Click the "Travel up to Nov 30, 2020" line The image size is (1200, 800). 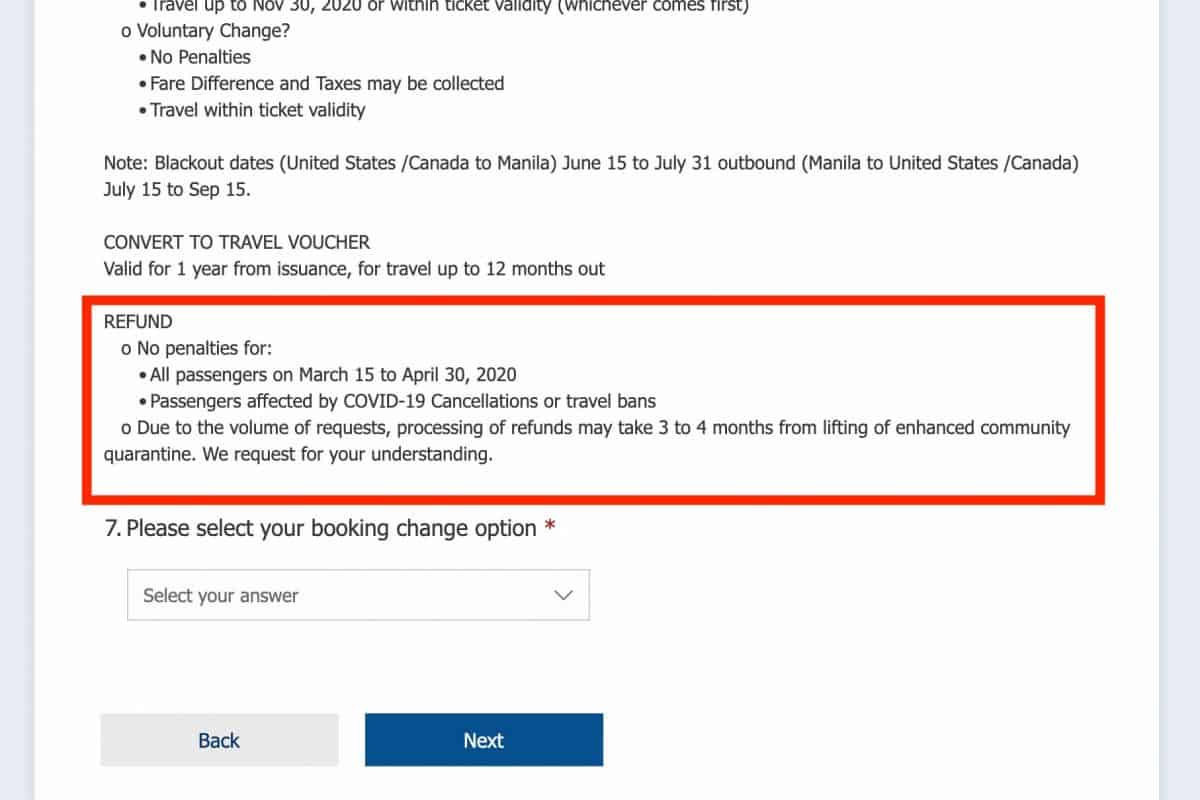coord(450,6)
